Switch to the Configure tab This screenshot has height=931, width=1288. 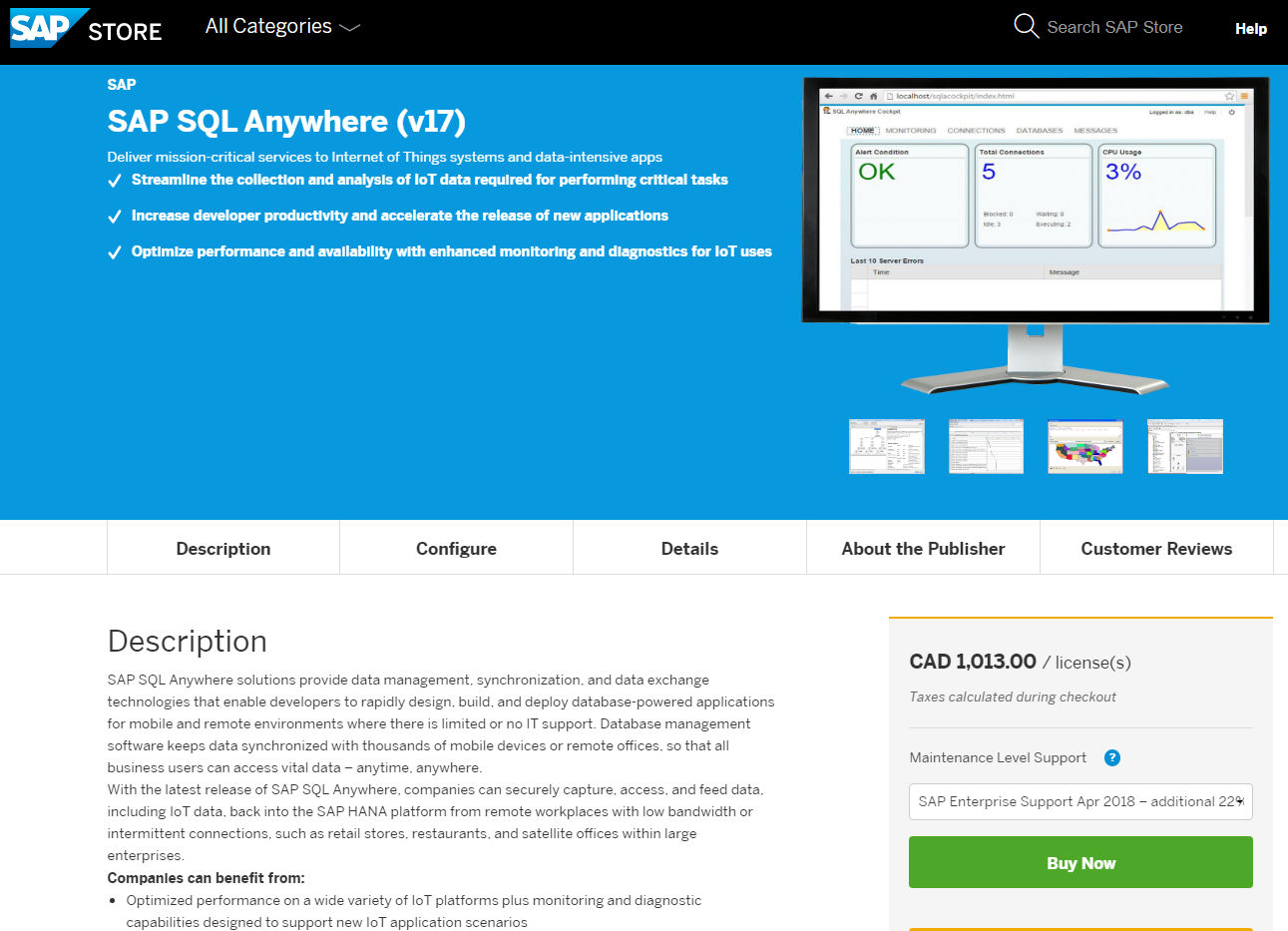[x=456, y=548]
